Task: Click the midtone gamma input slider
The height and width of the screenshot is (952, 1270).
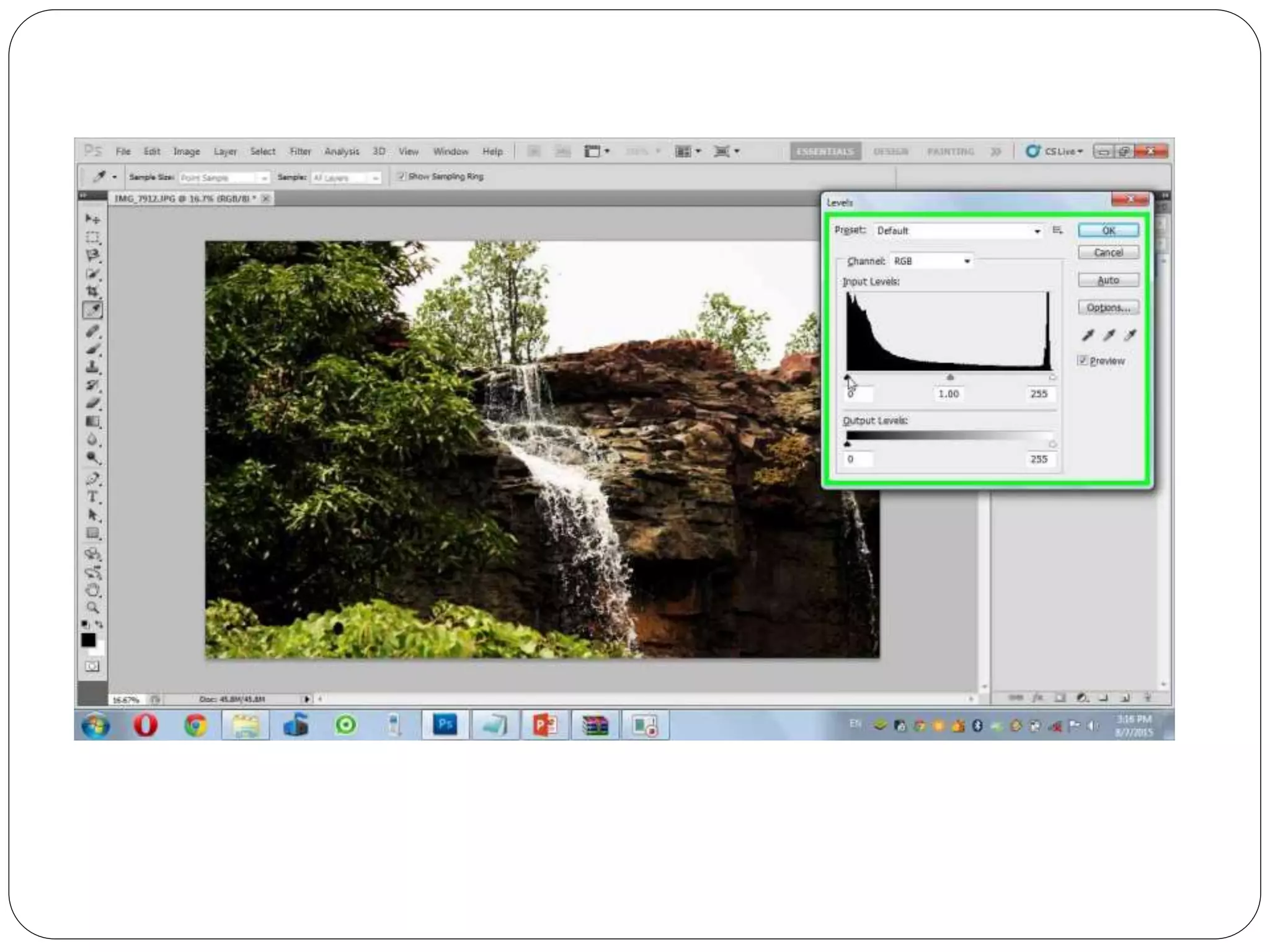Action: [950, 377]
